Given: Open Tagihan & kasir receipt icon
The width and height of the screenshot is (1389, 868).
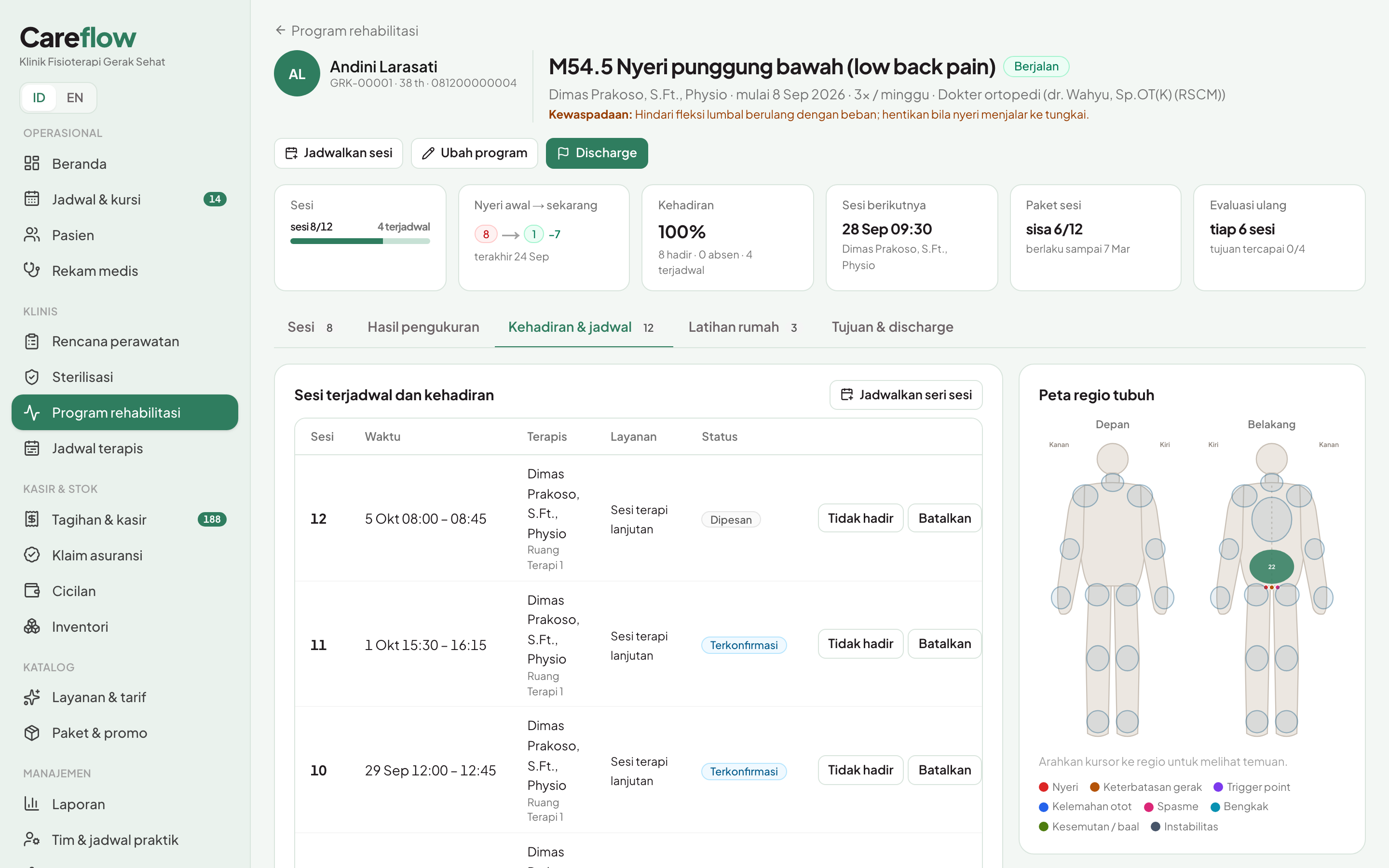Looking at the screenshot, I should pos(31,519).
